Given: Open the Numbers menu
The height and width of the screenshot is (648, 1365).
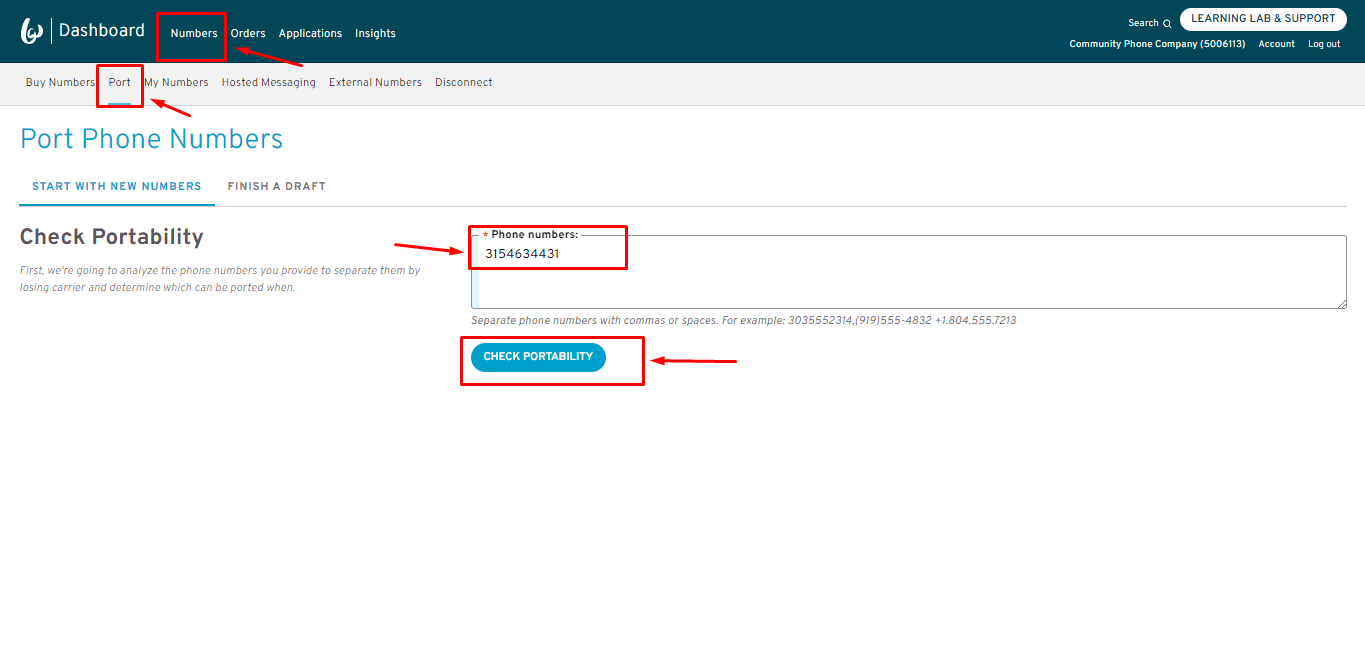Looking at the screenshot, I should [x=193, y=33].
